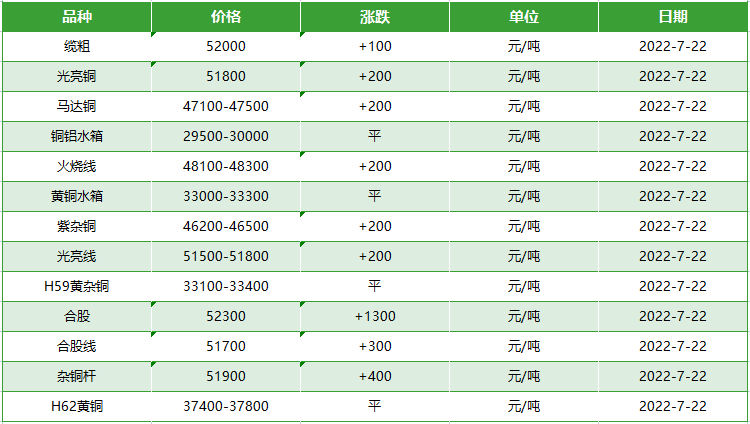Select the 缆粗 cell
This screenshot has width=750, height=424.
click(77, 46)
